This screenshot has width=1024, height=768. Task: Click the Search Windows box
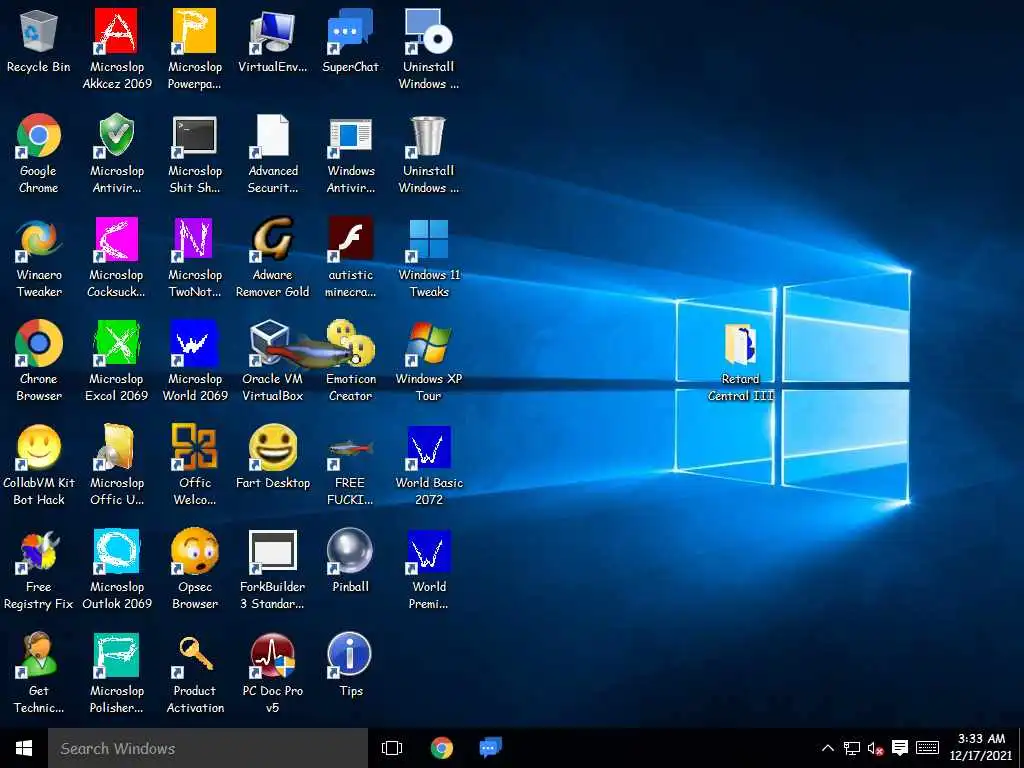208,748
